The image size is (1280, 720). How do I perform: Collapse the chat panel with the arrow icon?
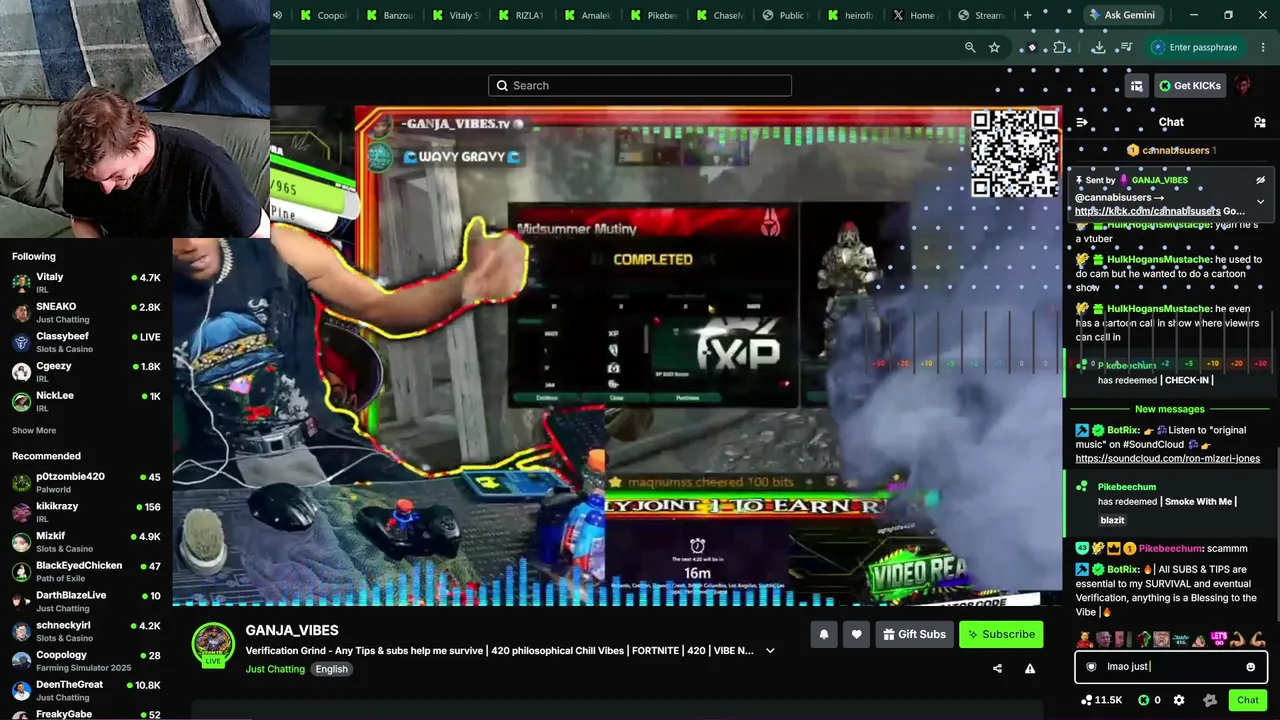(x=1081, y=122)
